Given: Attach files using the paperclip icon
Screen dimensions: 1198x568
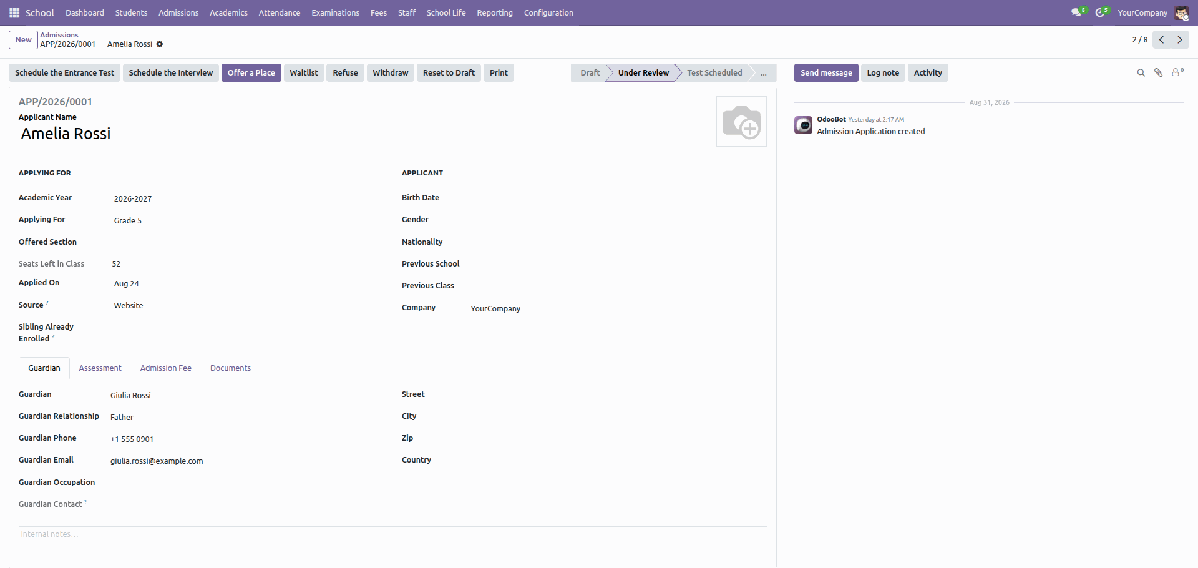Looking at the screenshot, I should tap(1158, 73).
